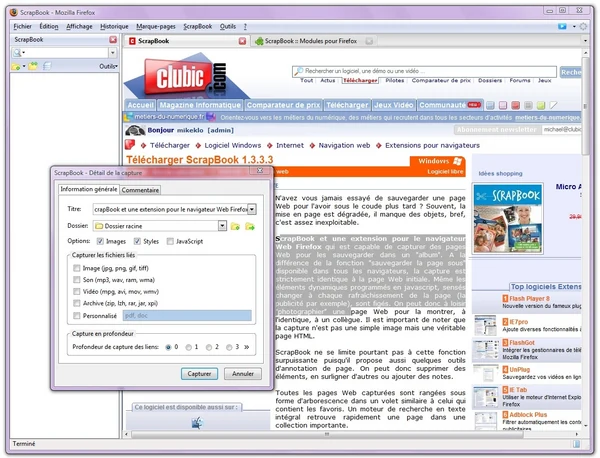Click the stacked pages icon in sidebar toolbar
Viewport: 600px width, 458px height.
tap(47, 66)
